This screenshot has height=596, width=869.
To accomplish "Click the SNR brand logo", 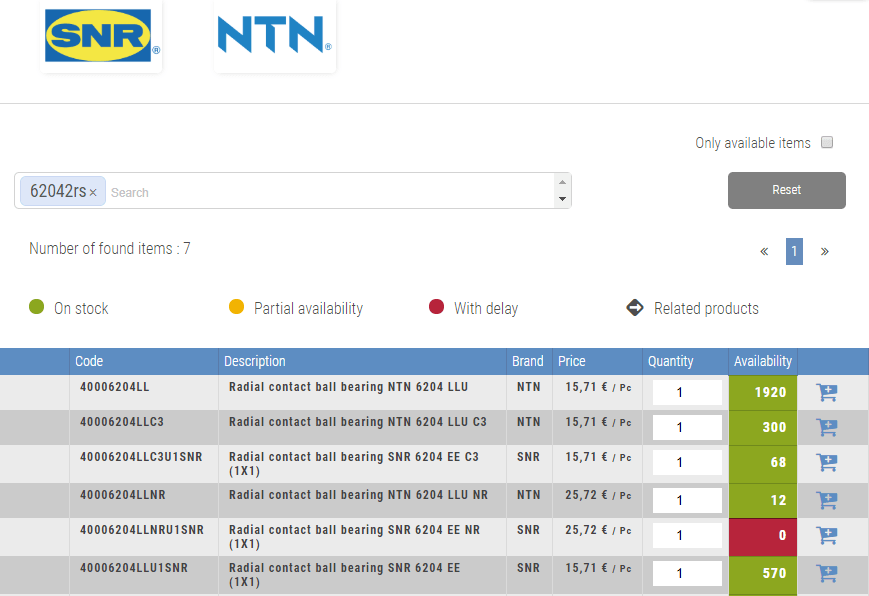I will [x=102, y=35].
